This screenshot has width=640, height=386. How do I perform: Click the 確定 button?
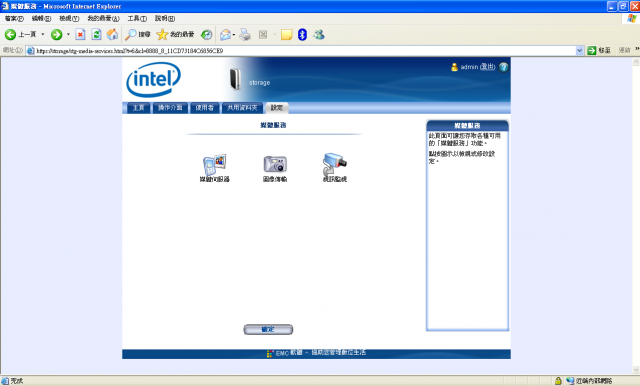coord(268,329)
